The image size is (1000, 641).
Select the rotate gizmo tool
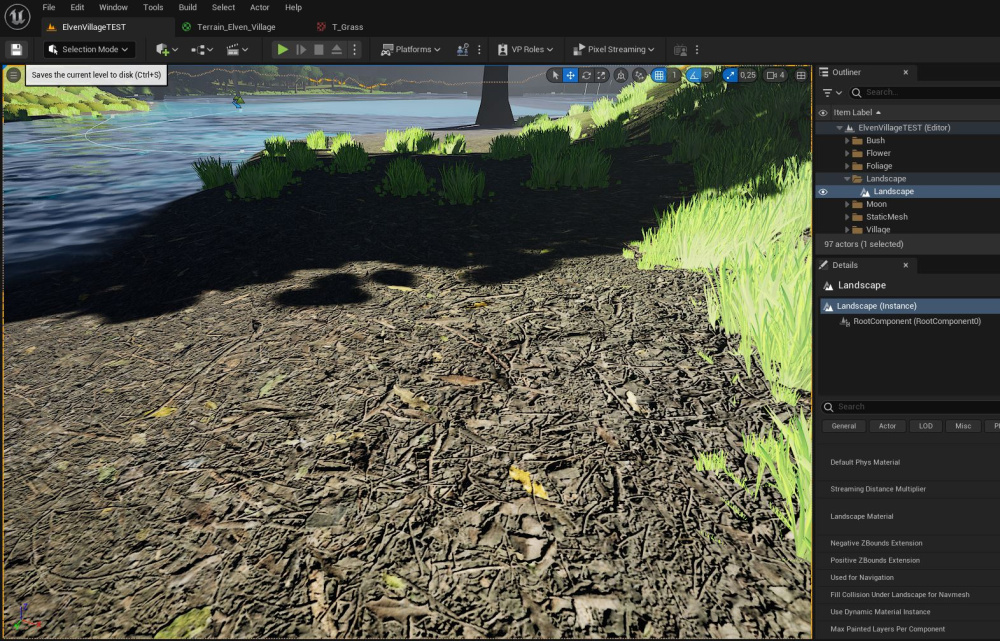coord(586,75)
